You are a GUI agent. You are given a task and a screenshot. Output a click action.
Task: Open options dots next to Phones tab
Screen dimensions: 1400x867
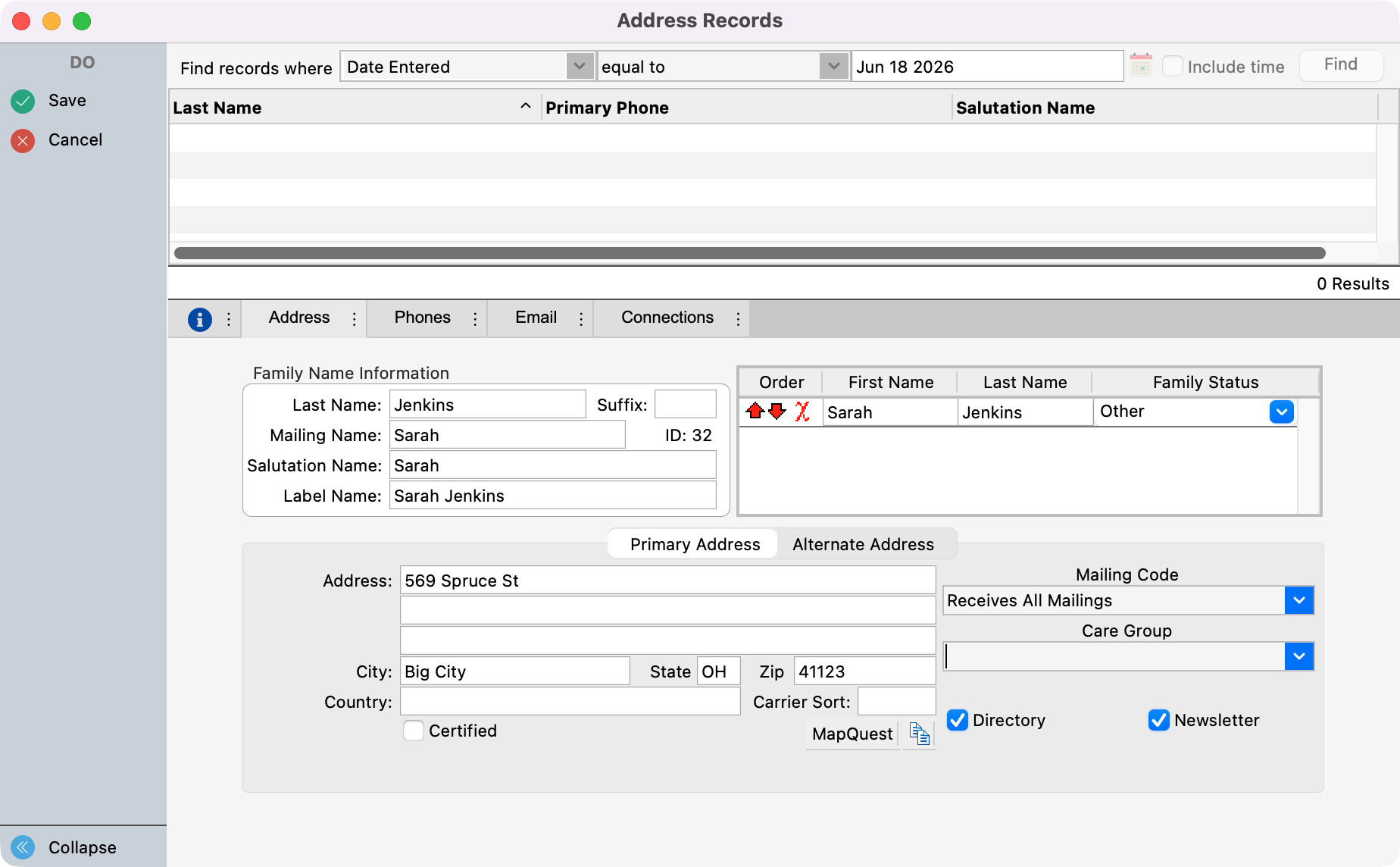pyautogui.click(x=475, y=319)
